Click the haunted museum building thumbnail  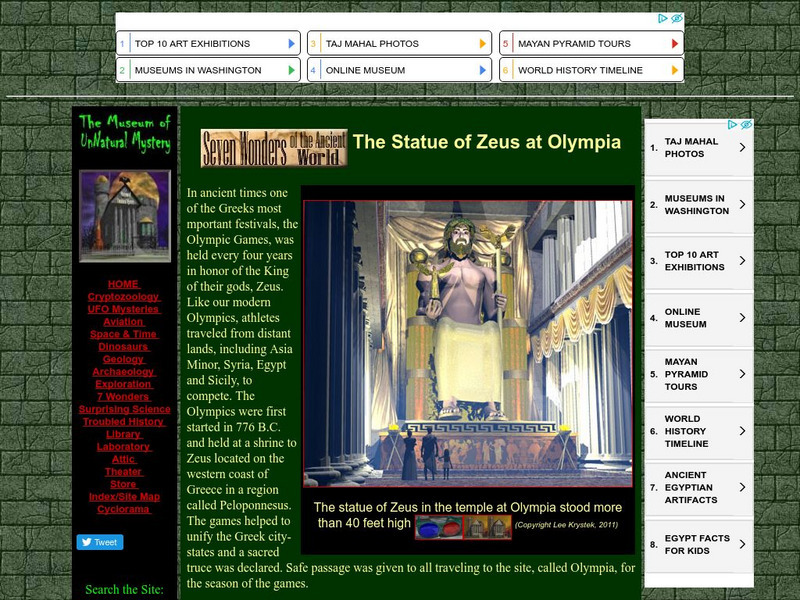(125, 216)
